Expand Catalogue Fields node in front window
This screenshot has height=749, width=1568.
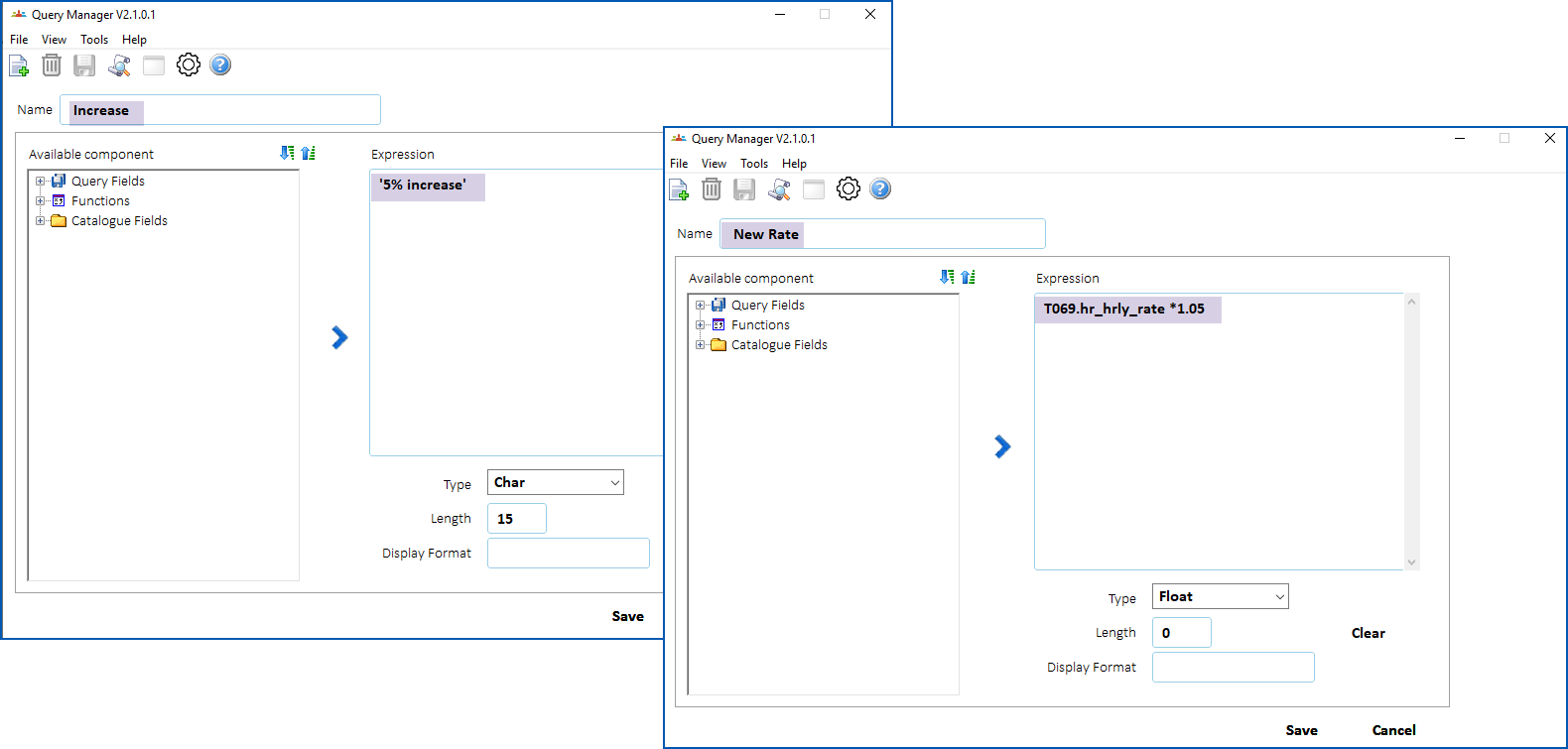point(701,345)
